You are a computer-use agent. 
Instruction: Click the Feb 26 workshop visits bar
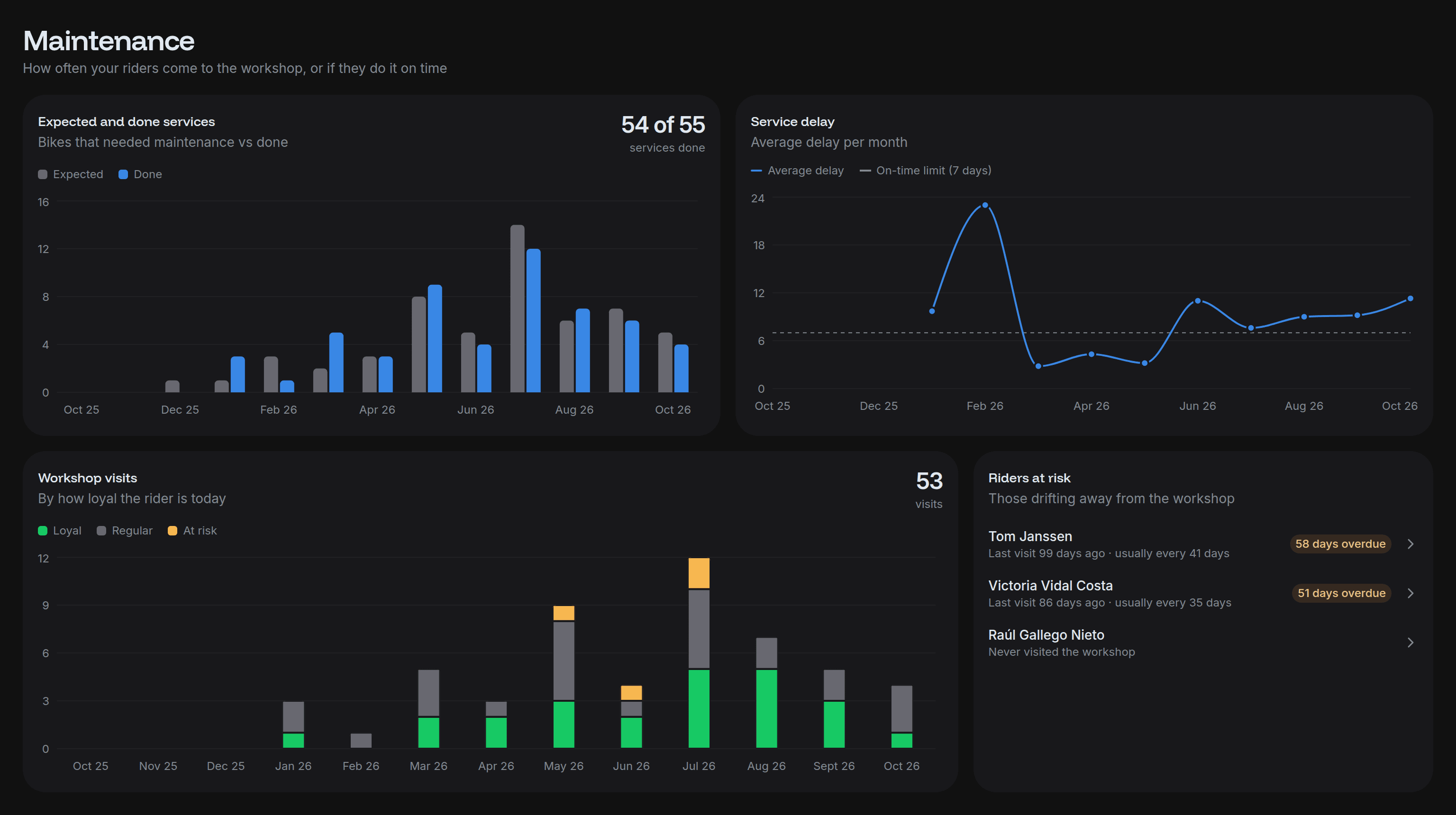361,741
